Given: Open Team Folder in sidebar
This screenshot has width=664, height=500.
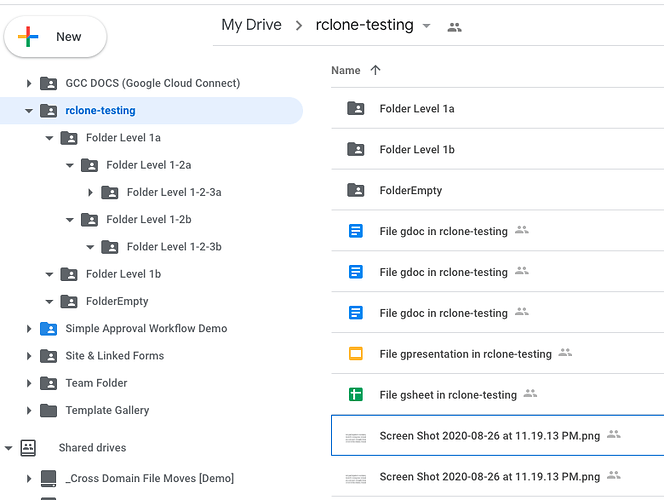Looking at the screenshot, I should pyautogui.click(x=96, y=383).
